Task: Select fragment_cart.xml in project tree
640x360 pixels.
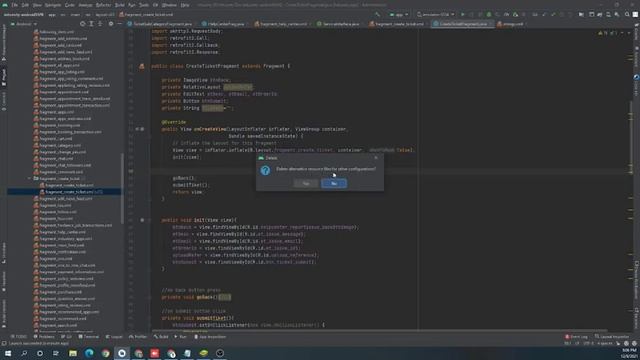Action: coord(53,138)
